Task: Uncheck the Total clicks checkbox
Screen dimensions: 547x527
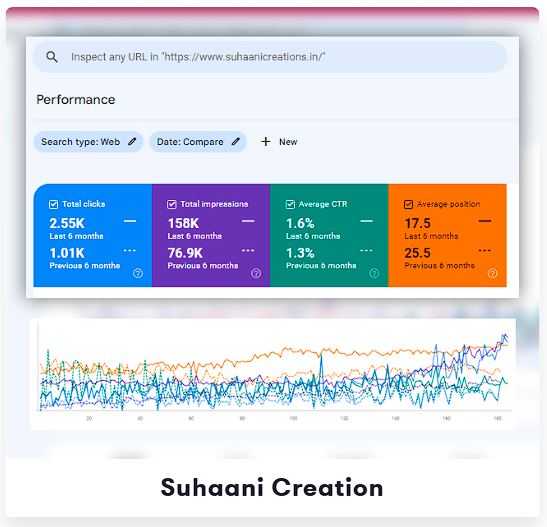Action: [x=53, y=204]
